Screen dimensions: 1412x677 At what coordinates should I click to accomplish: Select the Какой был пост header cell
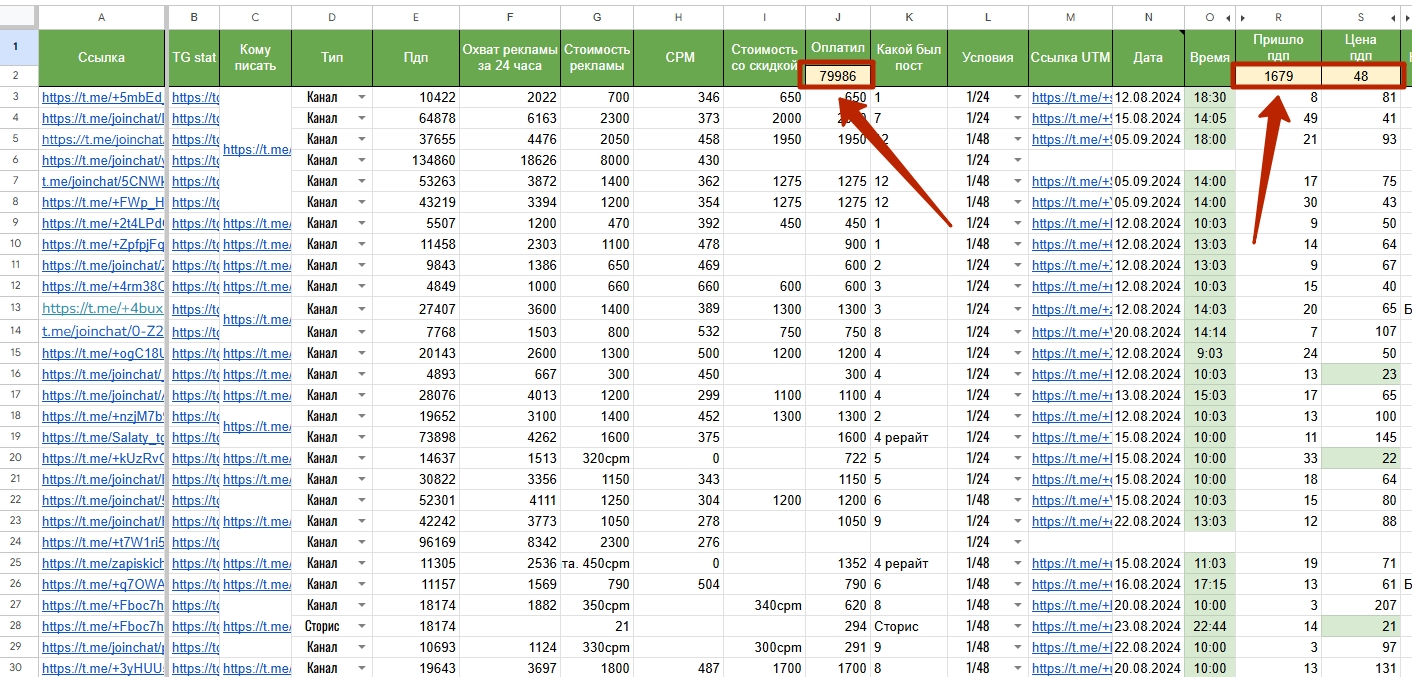pyautogui.click(x=909, y=58)
